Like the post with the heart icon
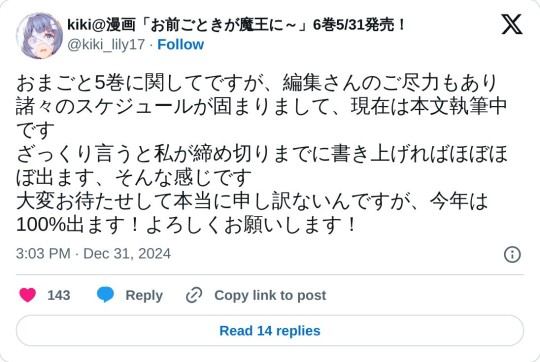This screenshot has width=540, height=362. tap(28, 295)
